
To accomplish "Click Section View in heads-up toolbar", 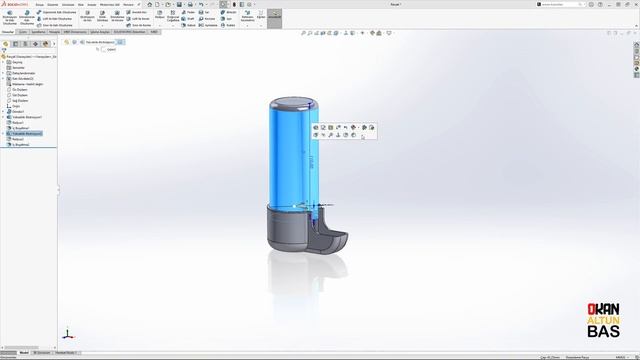I will (x=323, y=33).
